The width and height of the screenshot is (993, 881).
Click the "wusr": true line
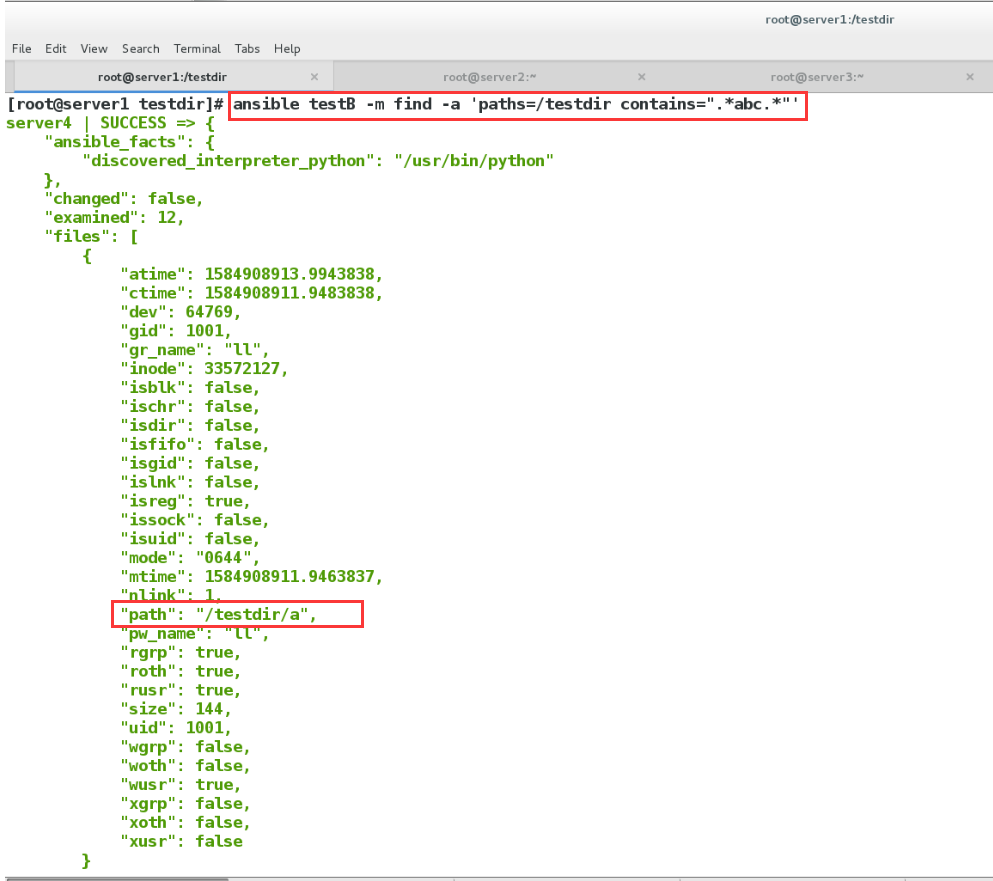(180, 785)
